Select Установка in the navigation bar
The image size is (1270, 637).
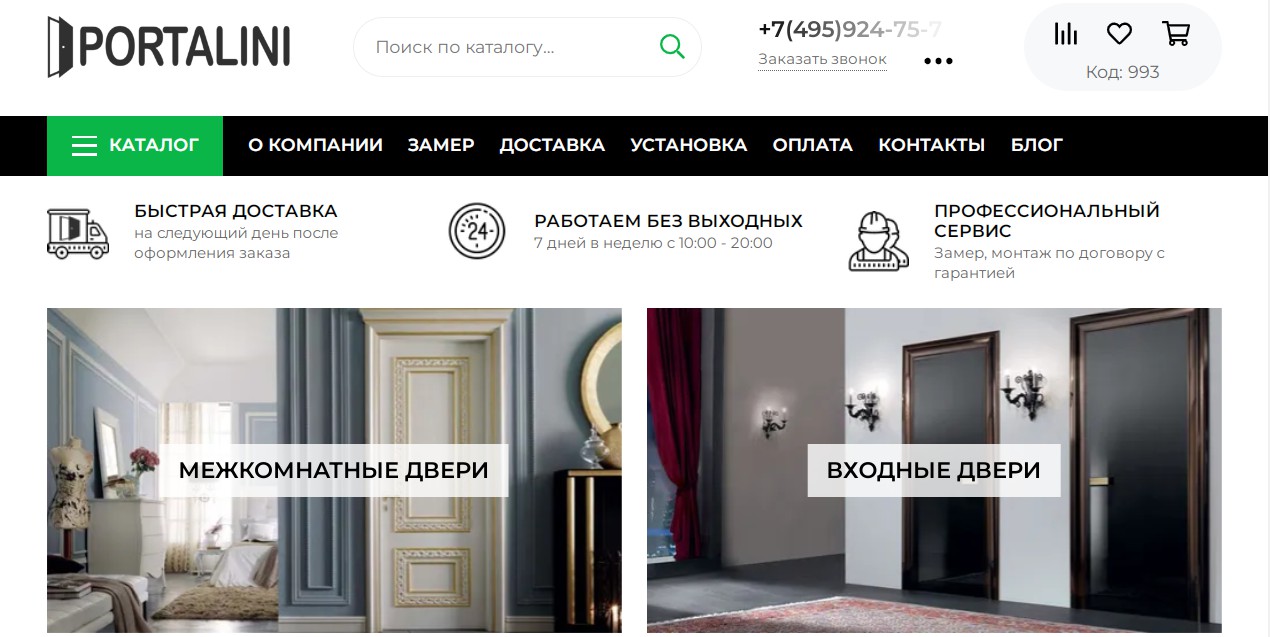coord(689,145)
